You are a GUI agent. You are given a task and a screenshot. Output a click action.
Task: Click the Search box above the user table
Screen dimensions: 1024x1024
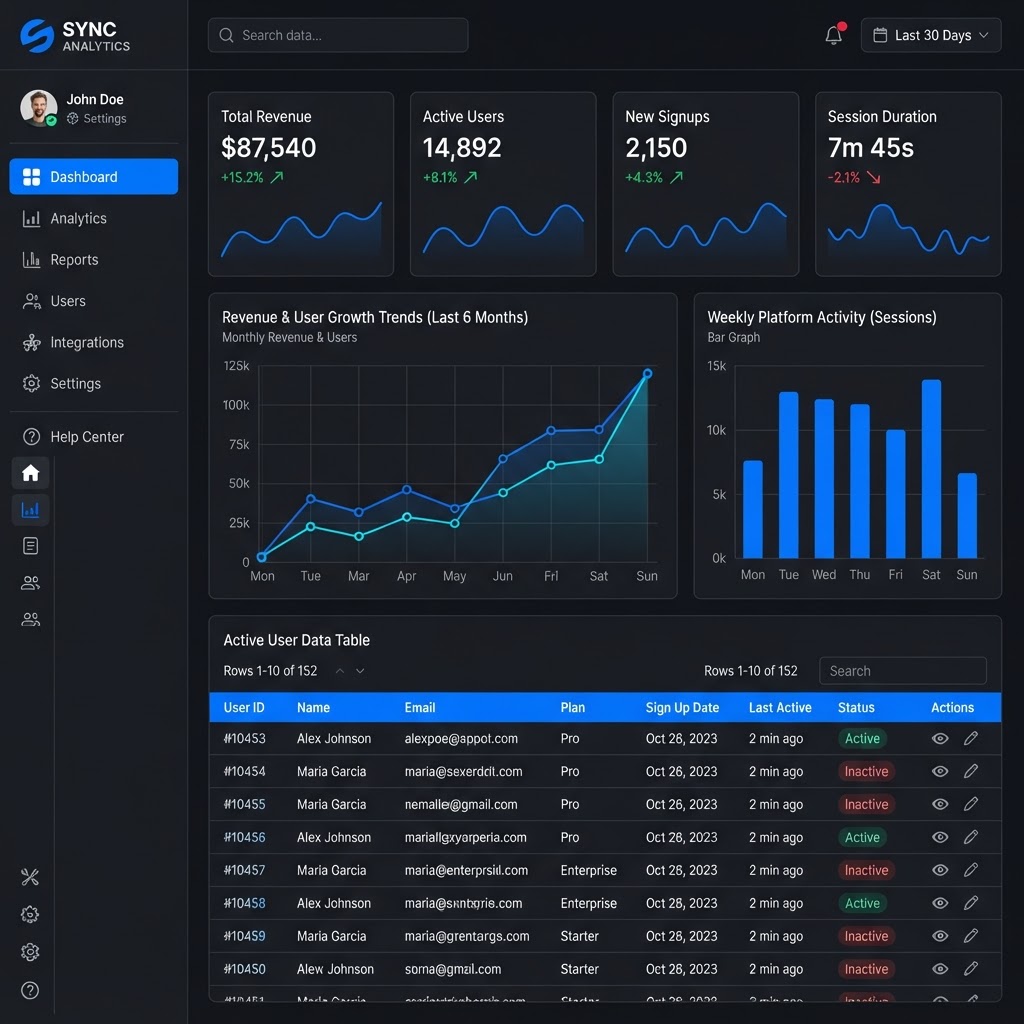click(903, 671)
